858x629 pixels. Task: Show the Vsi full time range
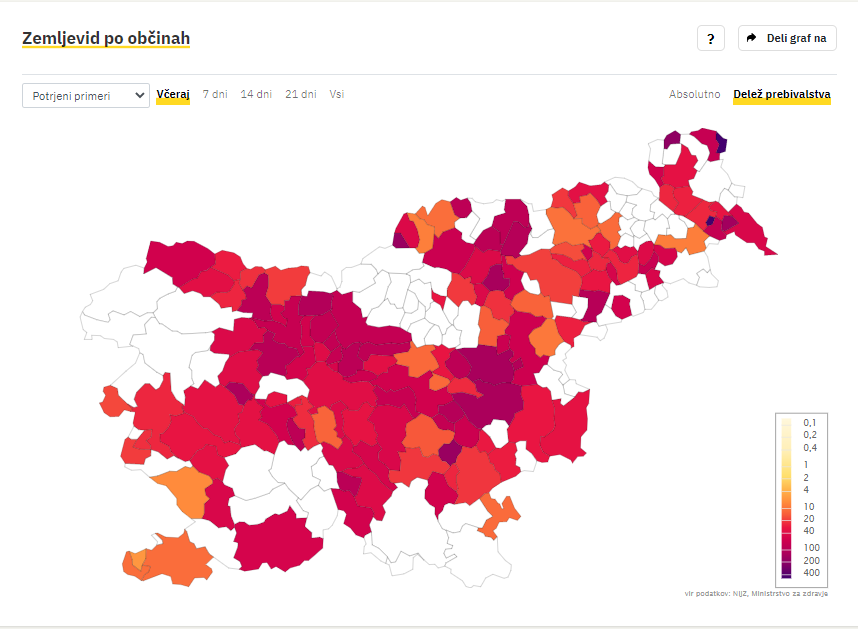tap(337, 94)
